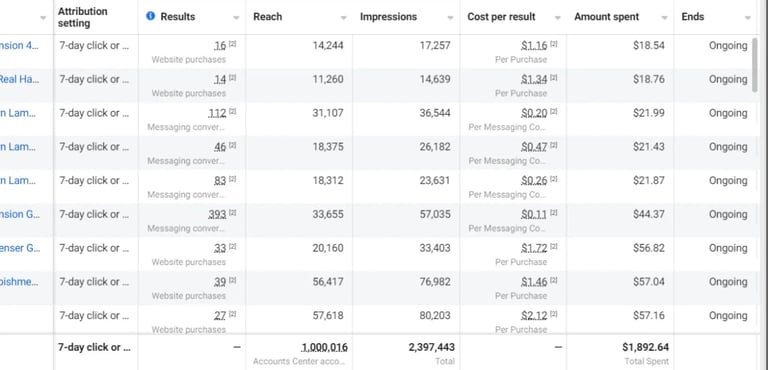Open the 112 messaging conversations result link
This screenshot has width=768, height=370.
pos(217,113)
